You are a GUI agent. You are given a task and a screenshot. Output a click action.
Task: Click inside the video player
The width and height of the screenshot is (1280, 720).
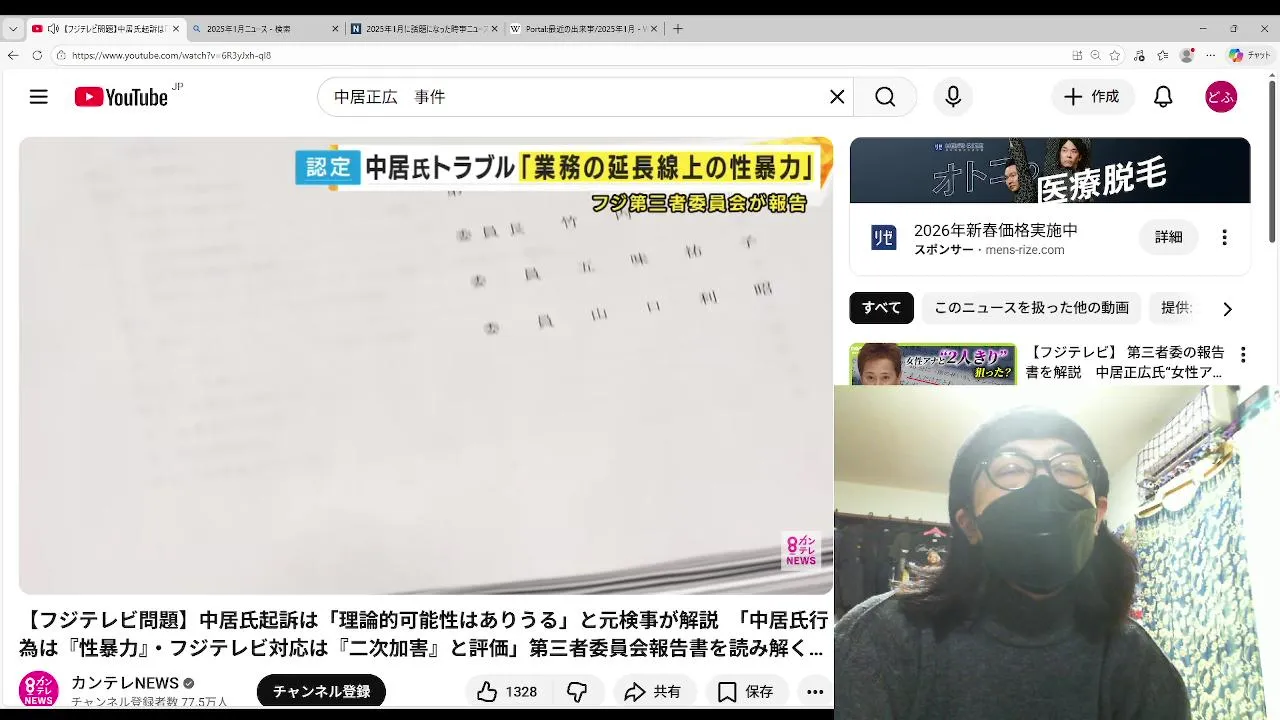pos(426,366)
